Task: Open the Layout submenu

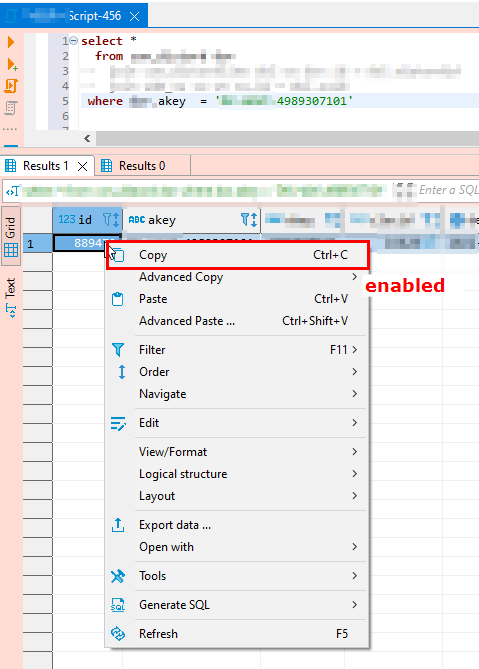Action: tap(237, 496)
